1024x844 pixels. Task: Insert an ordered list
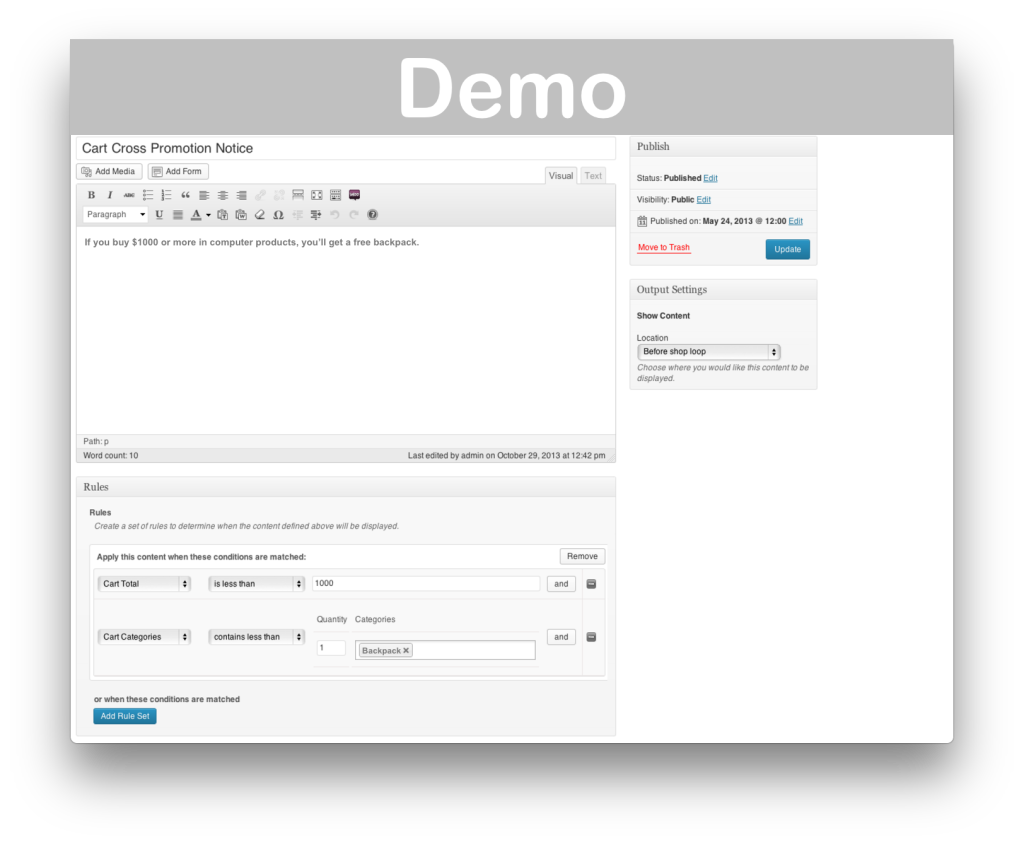(166, 195)
